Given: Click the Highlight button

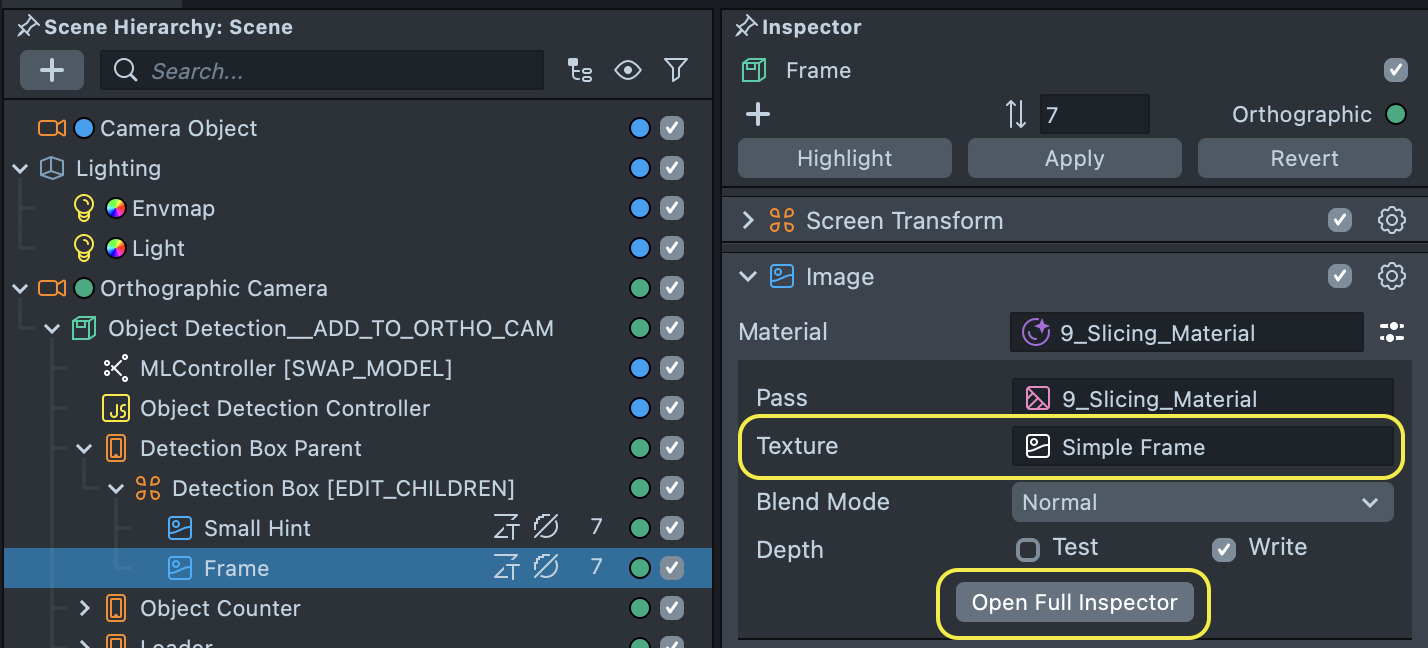Looking at the screenshot, I should coord(845,158).
